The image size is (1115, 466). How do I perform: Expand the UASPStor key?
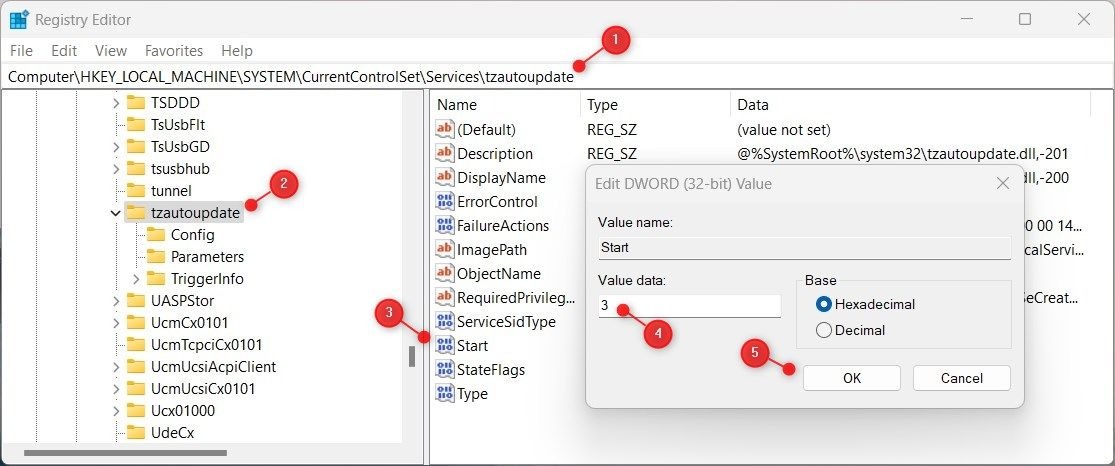click(x=116, y=301)
